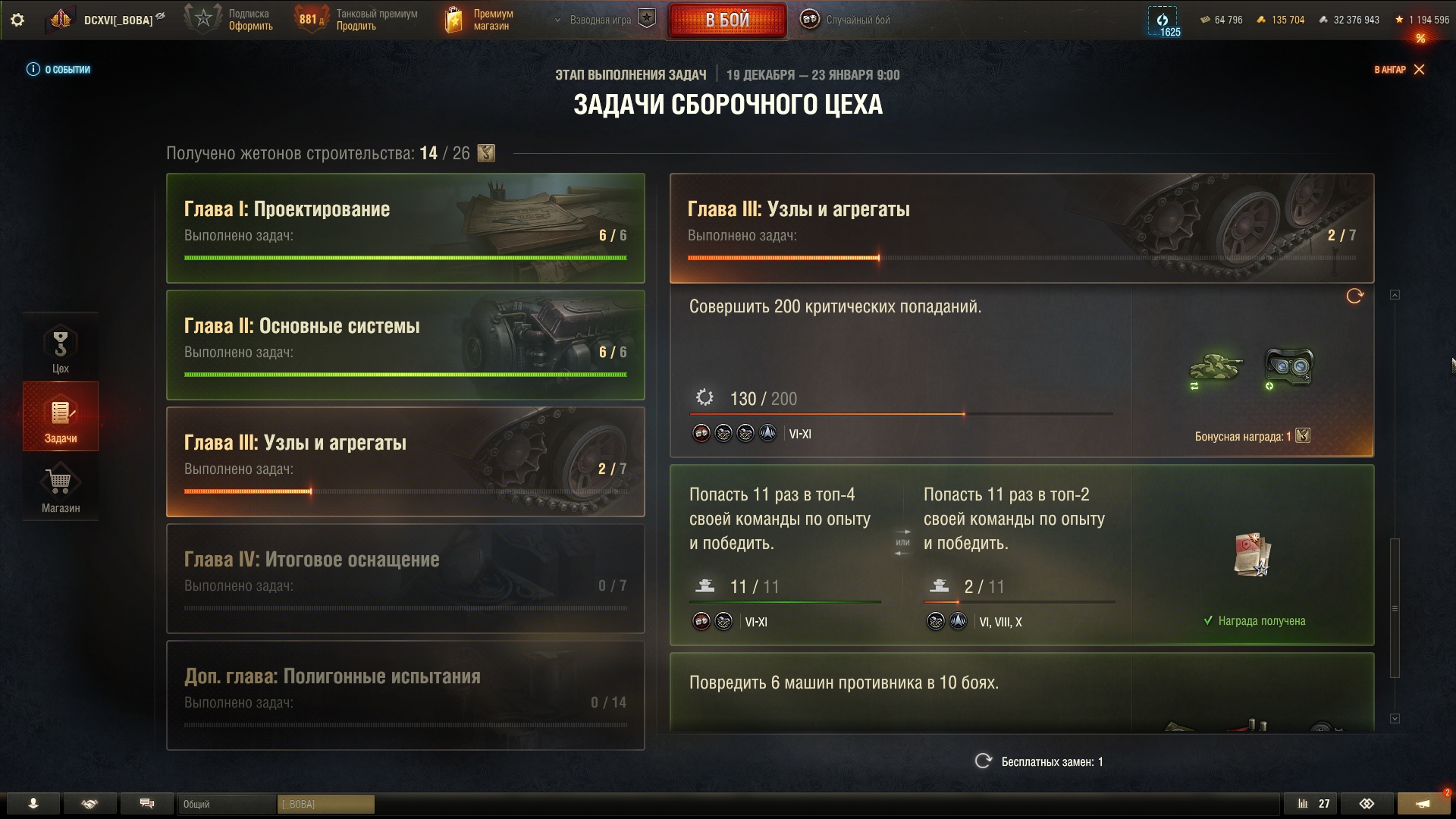
Task: Switch task condition via или arrows
Action: [x=902, y=542]
